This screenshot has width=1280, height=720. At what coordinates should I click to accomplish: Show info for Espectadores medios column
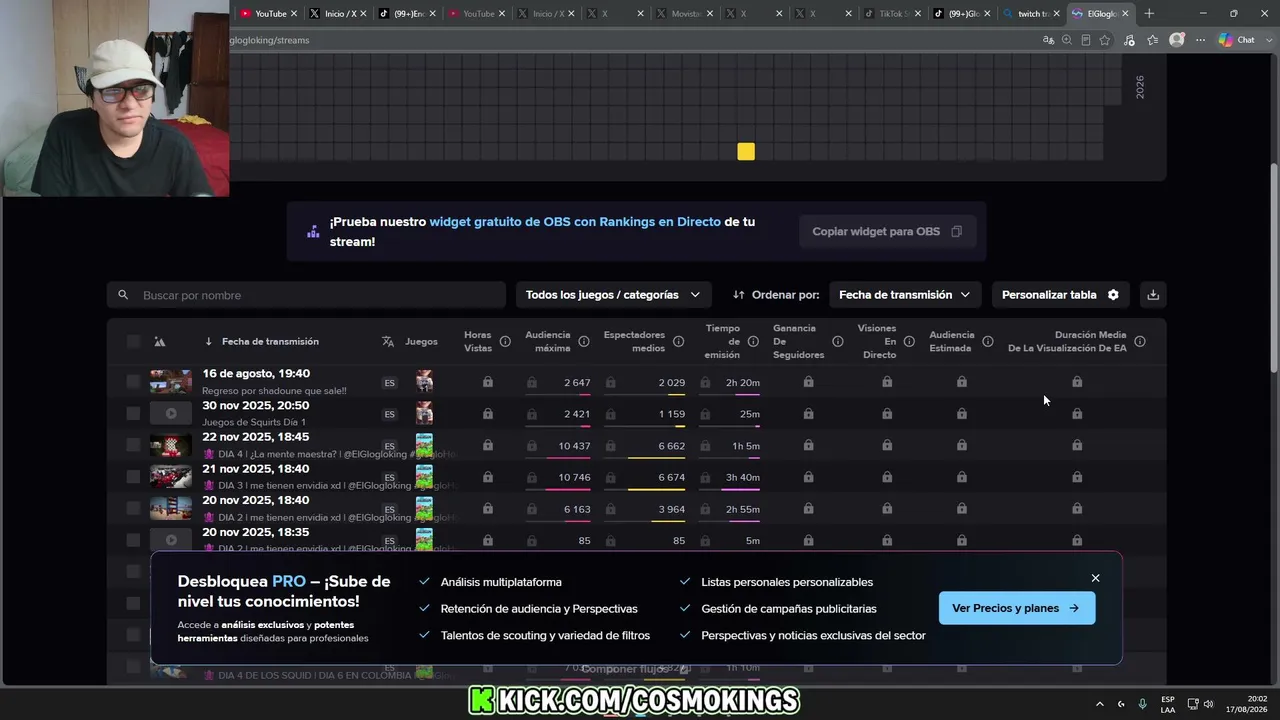pyautogui.click(x=678, y=342)
